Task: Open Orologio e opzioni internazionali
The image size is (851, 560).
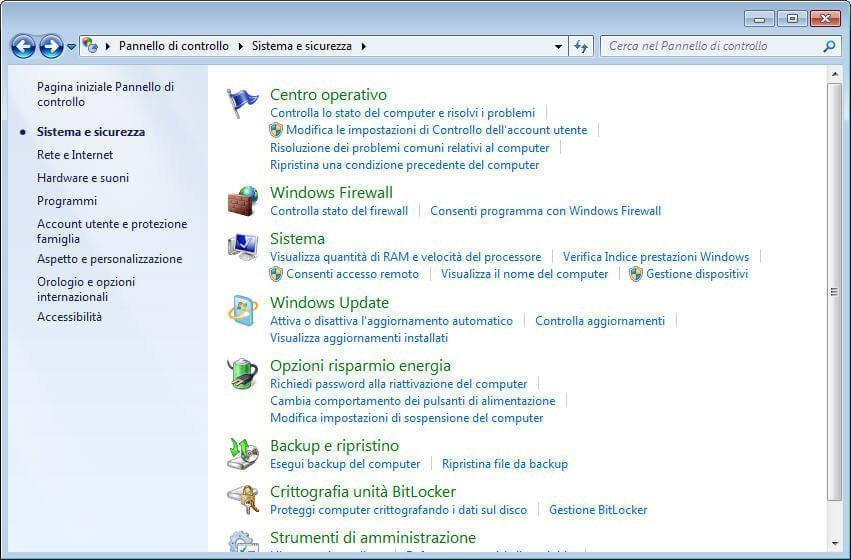Action: click(86, 289)
